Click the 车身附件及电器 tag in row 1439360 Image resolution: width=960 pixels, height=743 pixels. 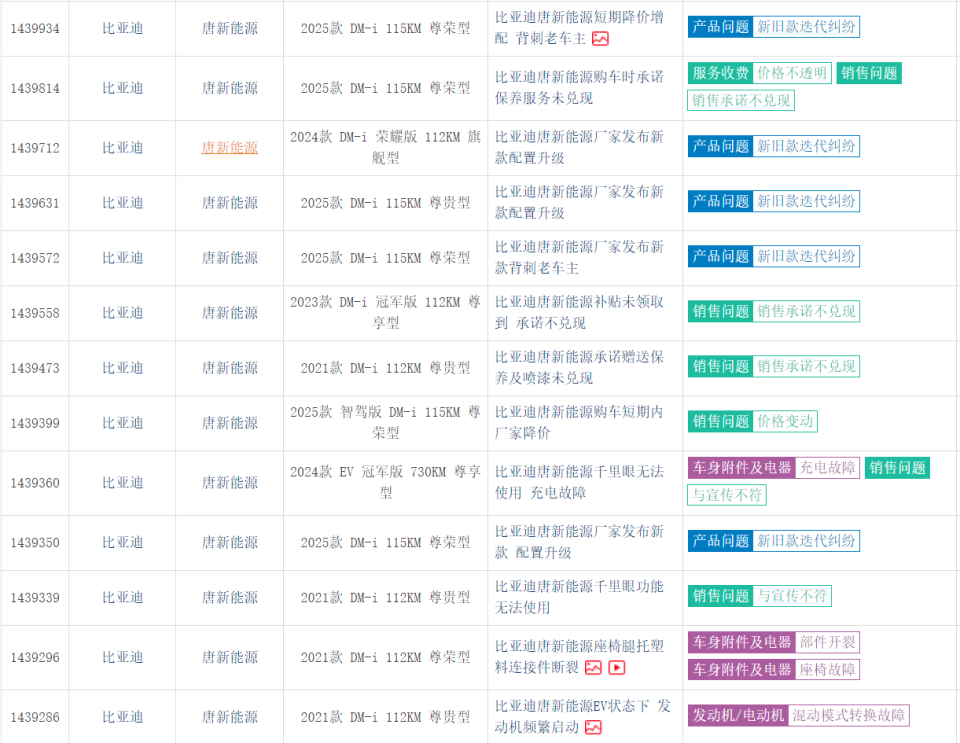[x=742, y=468]
